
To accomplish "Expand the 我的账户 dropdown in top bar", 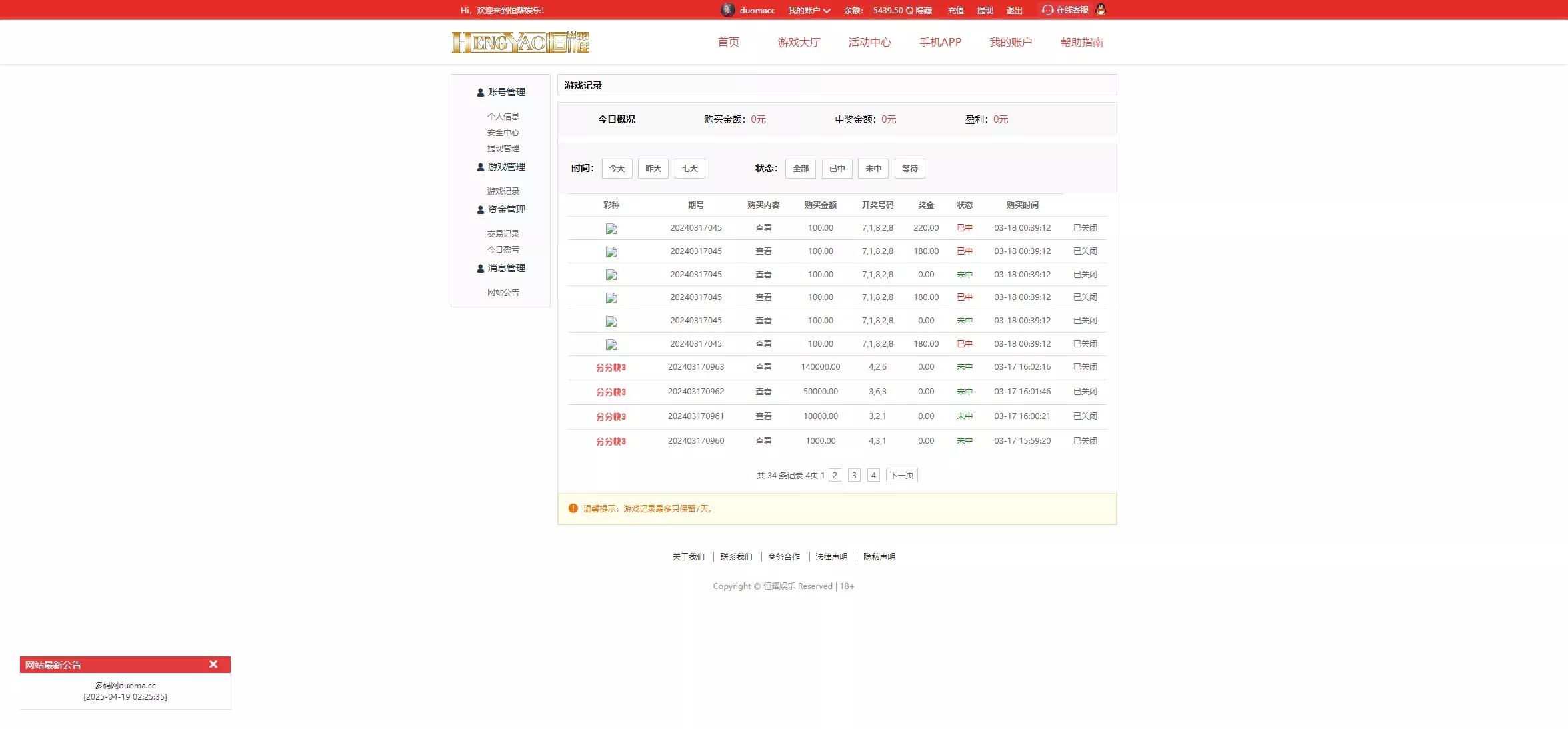I will 809,10.
